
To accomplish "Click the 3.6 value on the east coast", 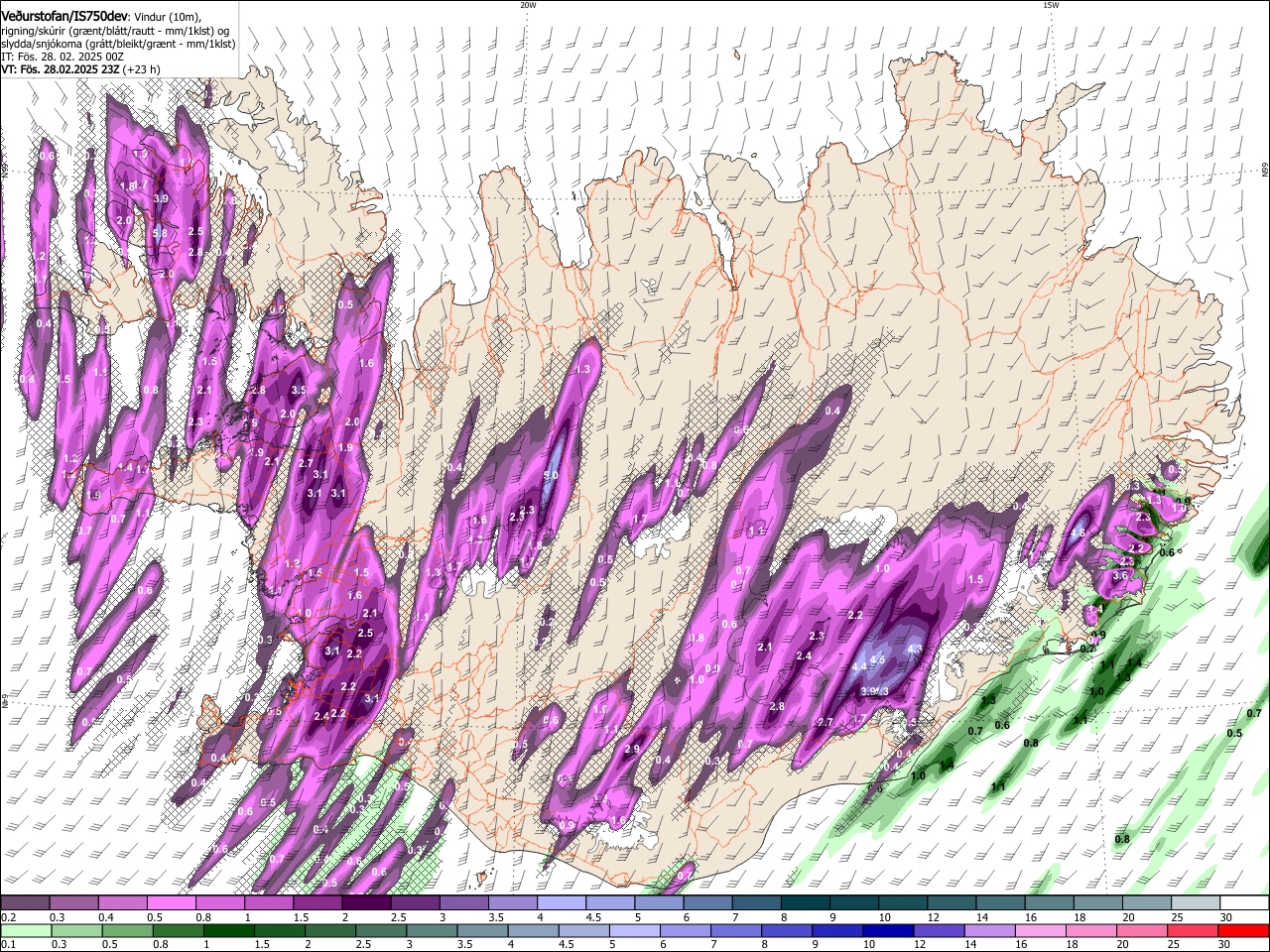I will (x=1121, y=575).
